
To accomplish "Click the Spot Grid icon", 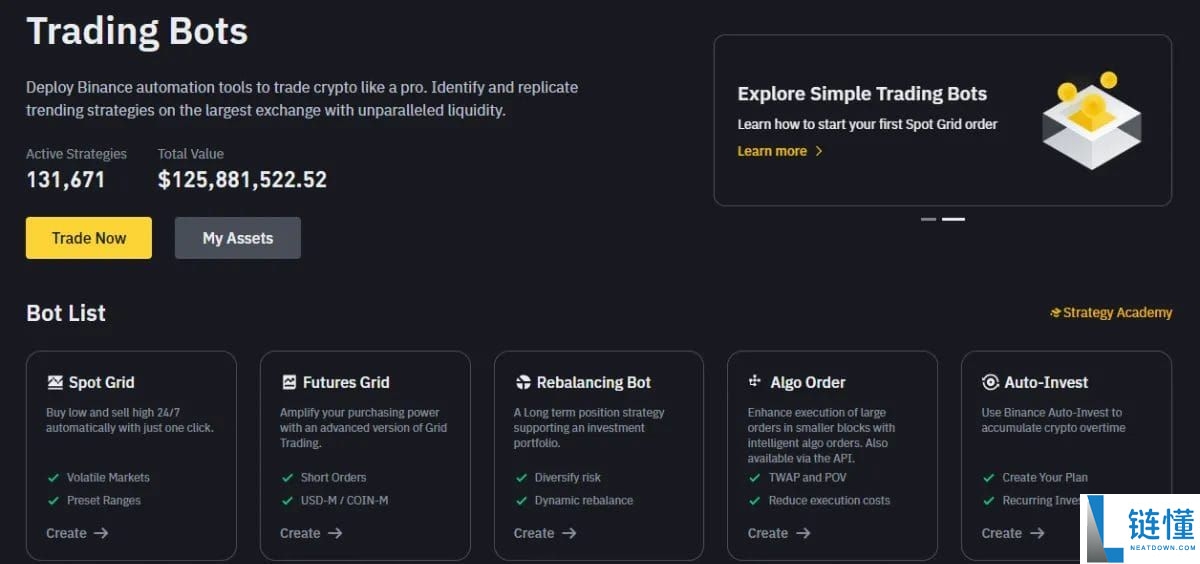I will coord(55,382).
